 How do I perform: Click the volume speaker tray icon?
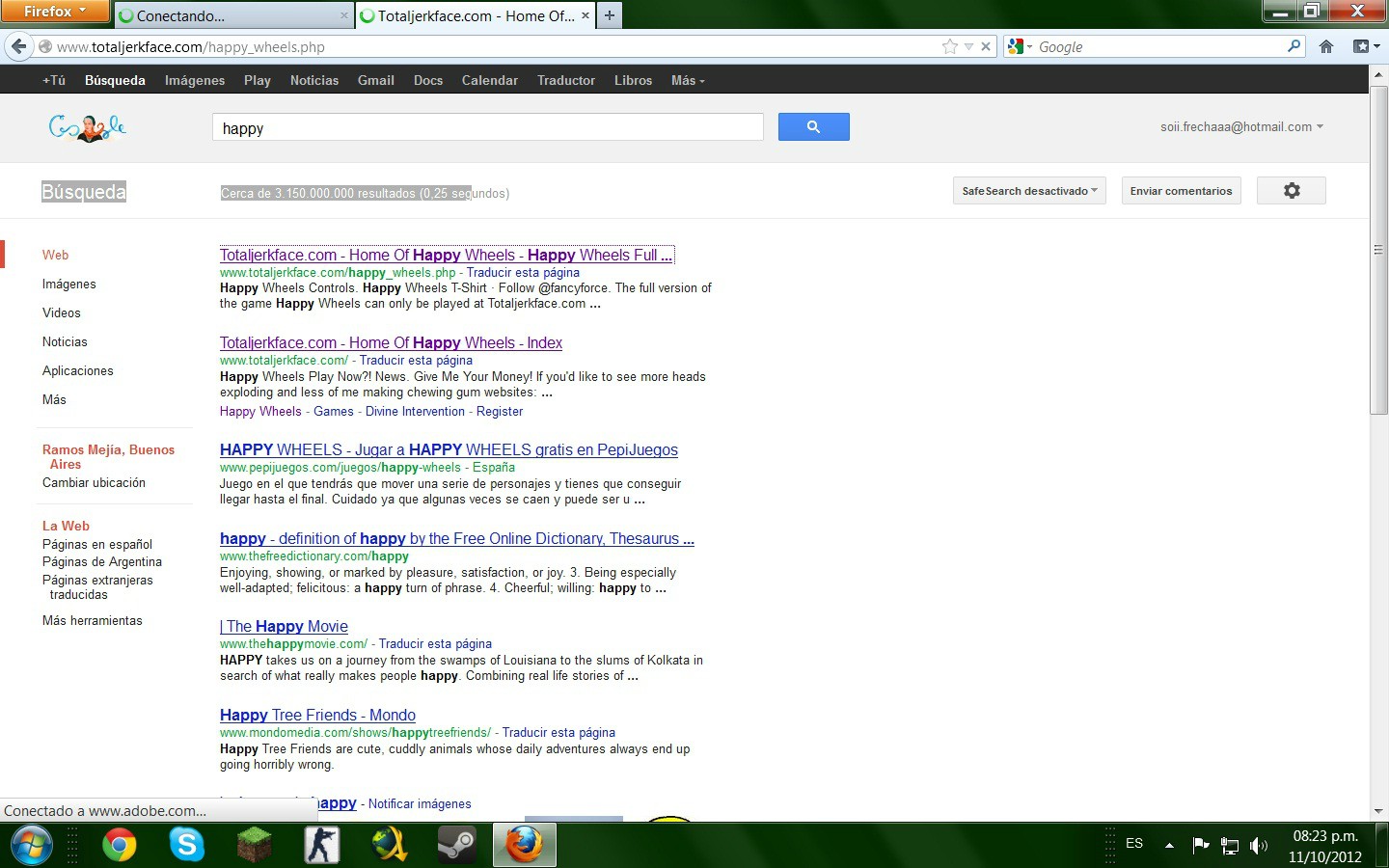(x=1259, y=846)
